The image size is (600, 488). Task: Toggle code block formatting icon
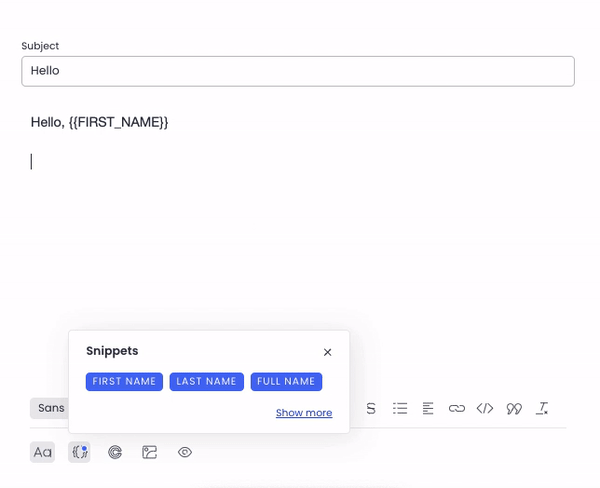[485, 408]
